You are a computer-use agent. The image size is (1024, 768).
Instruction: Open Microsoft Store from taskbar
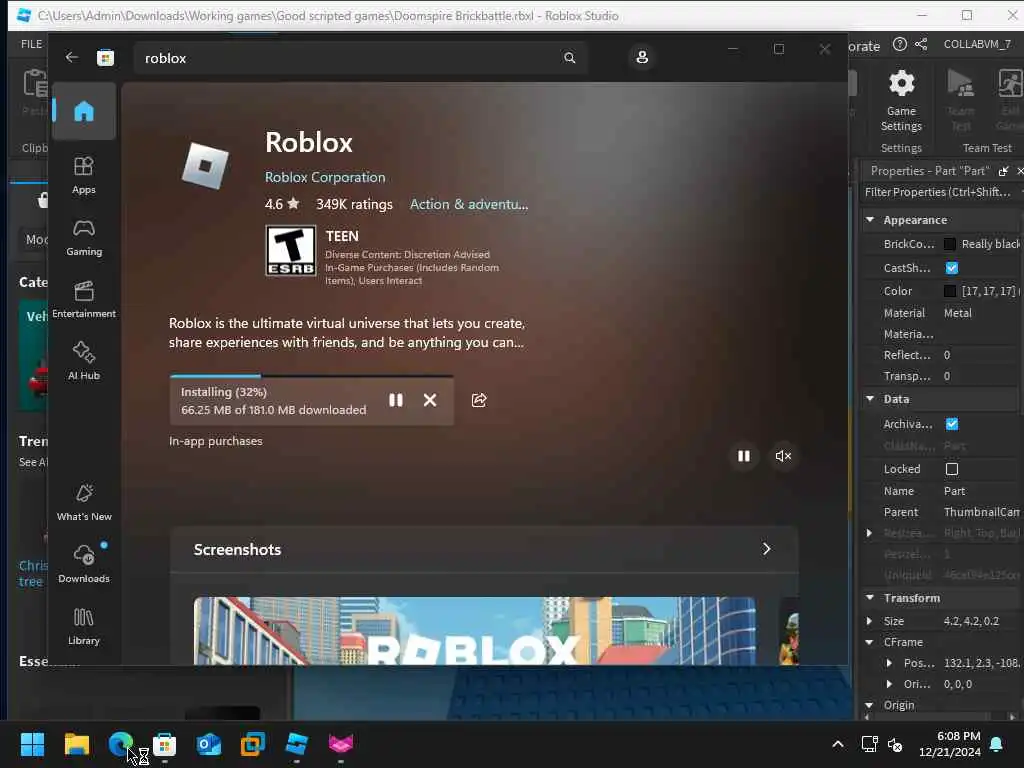coord(165,744)
